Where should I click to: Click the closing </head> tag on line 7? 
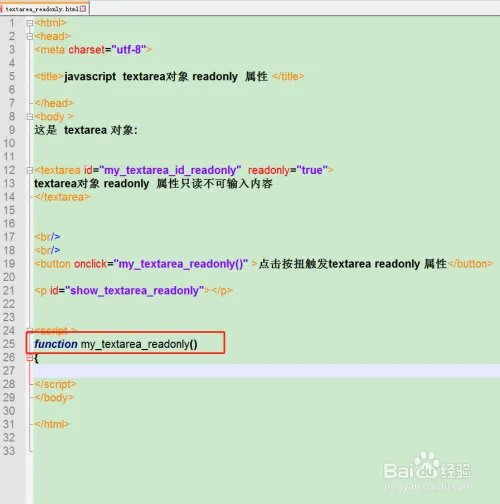point(54,103)
